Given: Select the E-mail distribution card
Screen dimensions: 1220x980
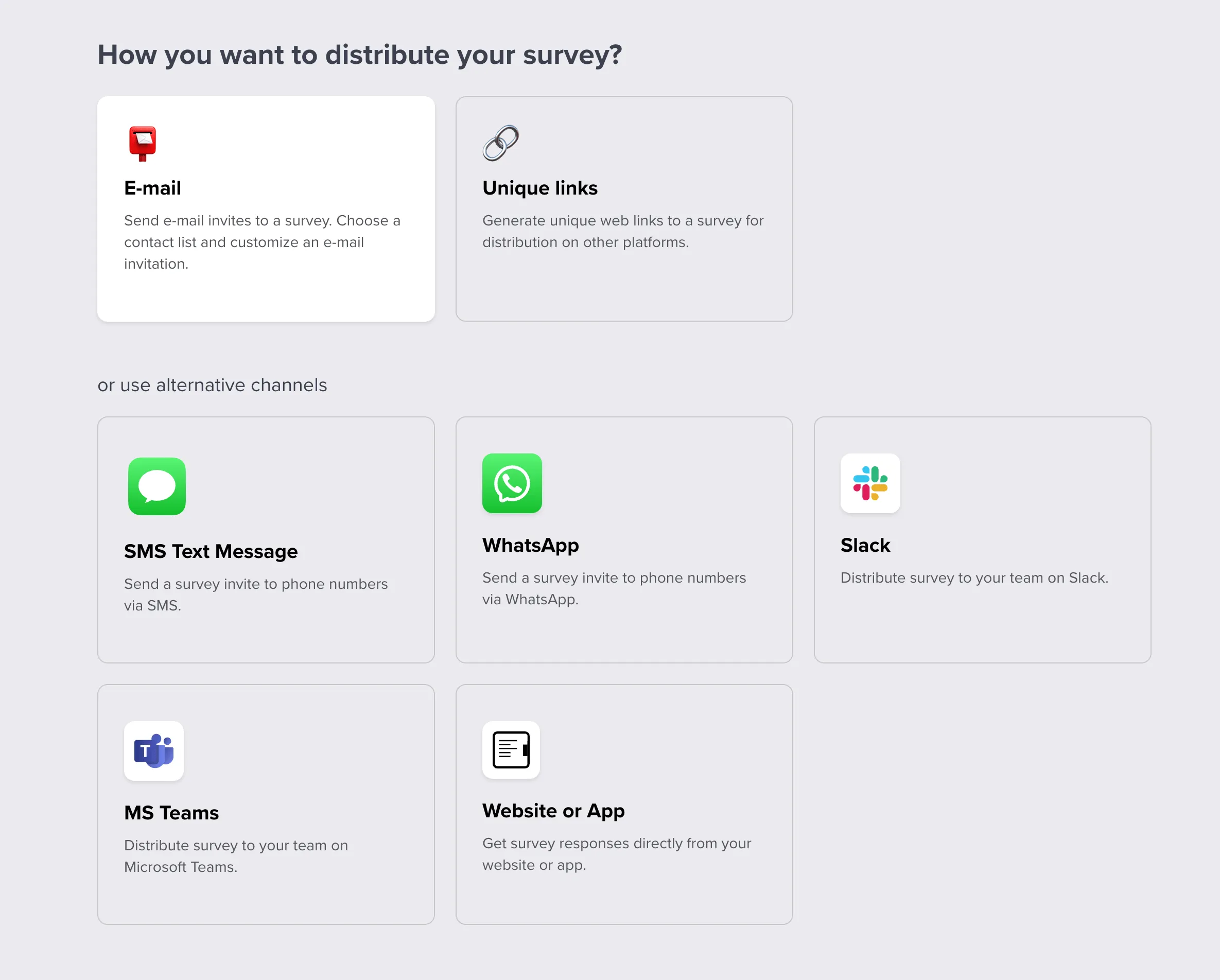Looking at the screenshot, I should (266, 208).
